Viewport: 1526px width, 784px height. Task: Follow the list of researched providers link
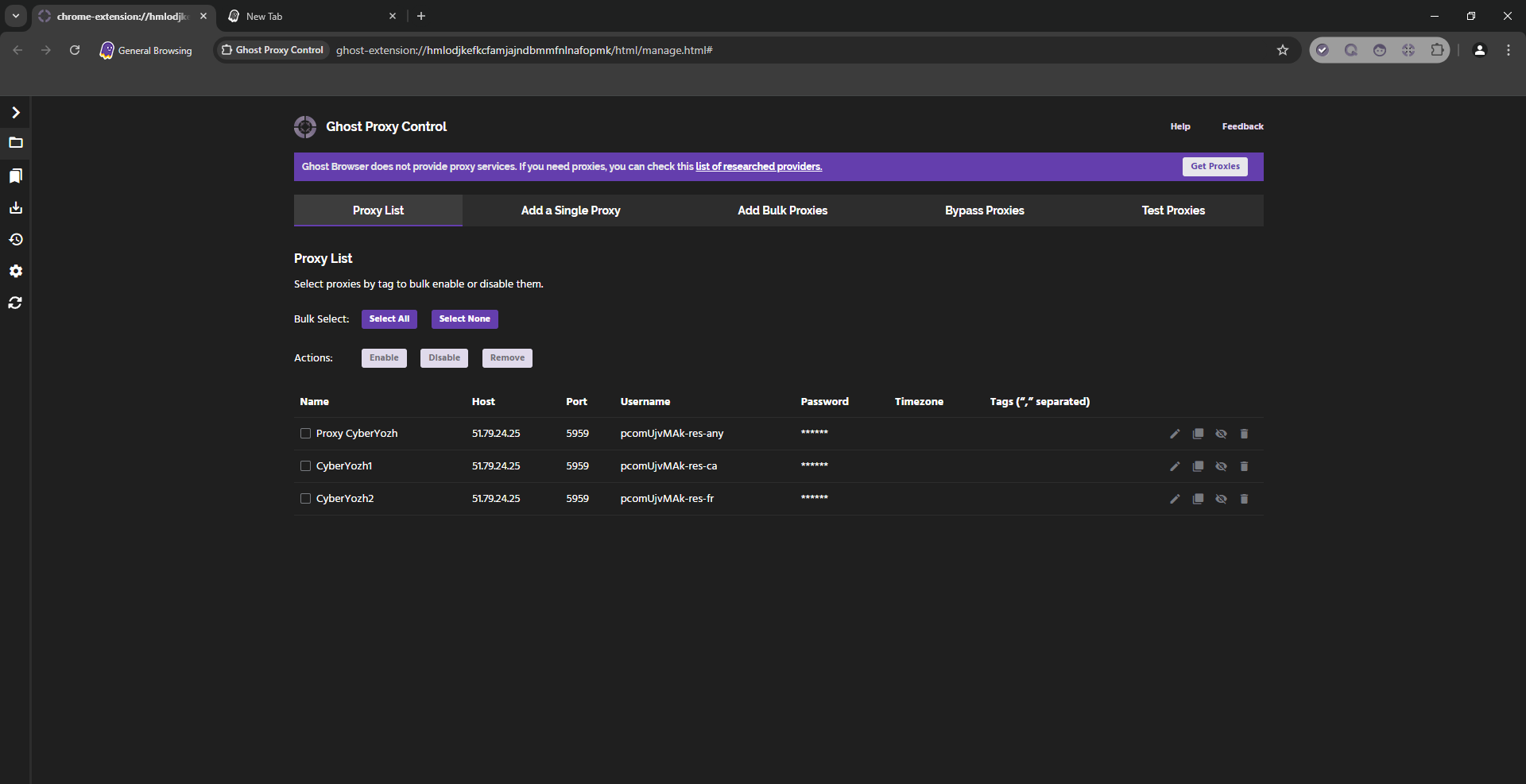[x=758, y=167]
